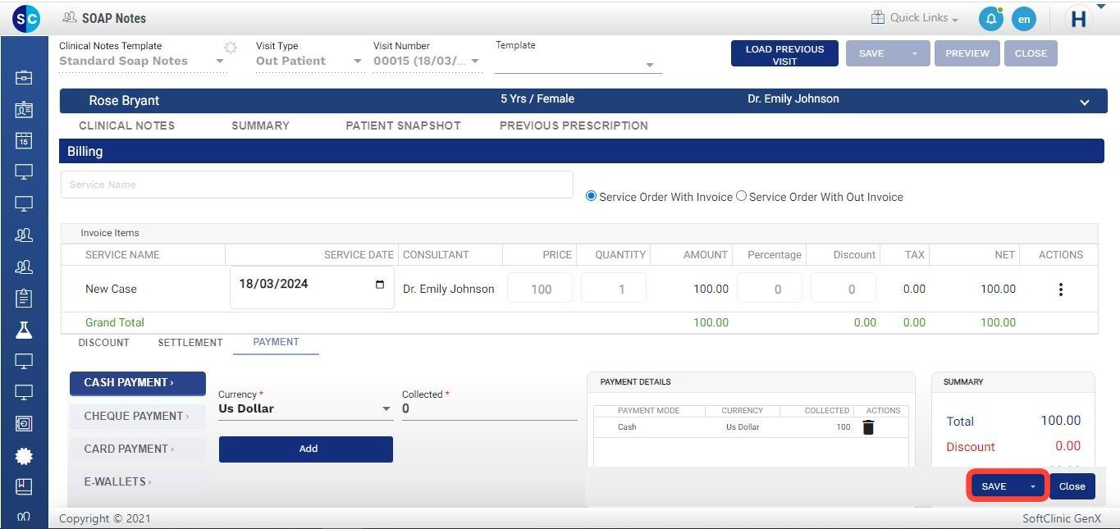
Task: Click the Discount input in the New Case row
Action: point(844,289)
